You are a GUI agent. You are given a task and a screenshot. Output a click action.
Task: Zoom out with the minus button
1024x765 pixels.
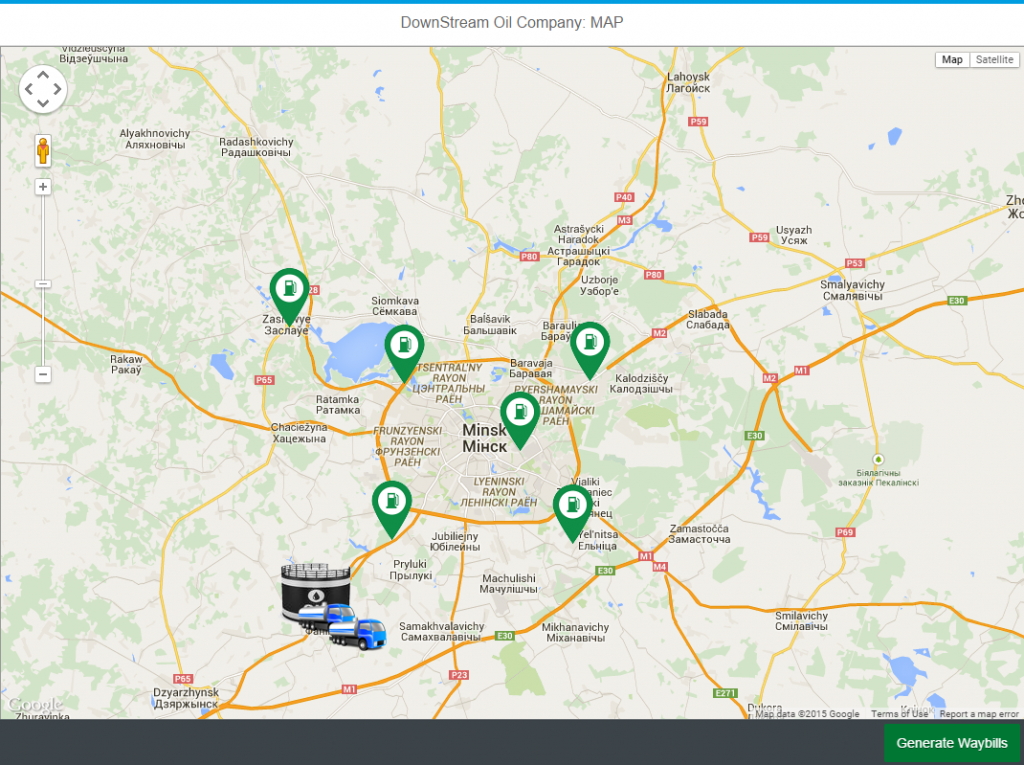[43, 374]
